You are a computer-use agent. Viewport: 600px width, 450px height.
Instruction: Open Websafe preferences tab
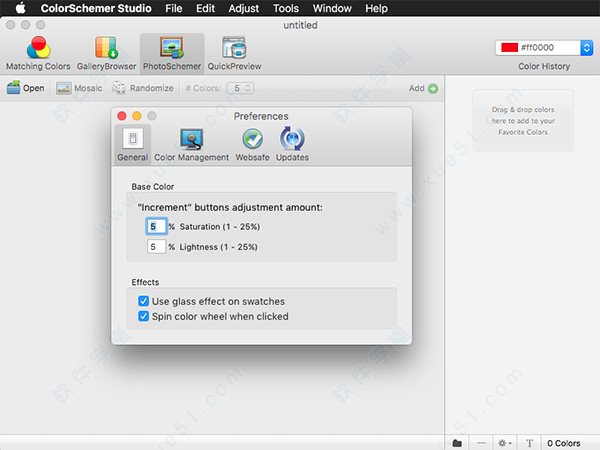(x=252, y=145)
